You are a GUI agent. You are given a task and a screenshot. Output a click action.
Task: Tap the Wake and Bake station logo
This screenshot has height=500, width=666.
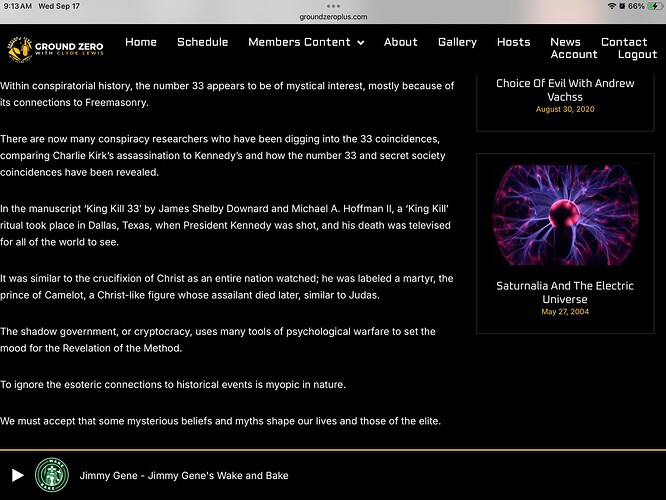click(x=50, y=475)
